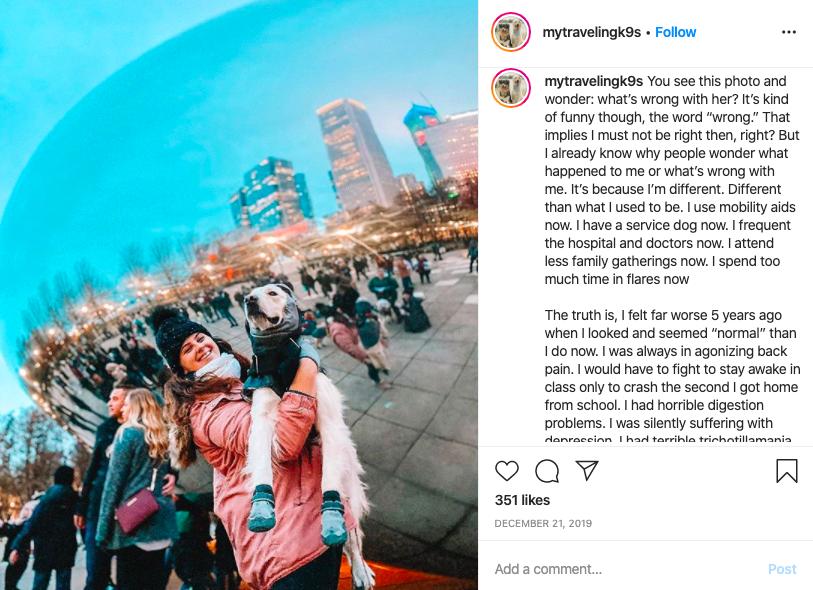Viewport: 813px width, 590px height.
Task: Open mytravelingk9s username in the caption
Action: (594, 81)
